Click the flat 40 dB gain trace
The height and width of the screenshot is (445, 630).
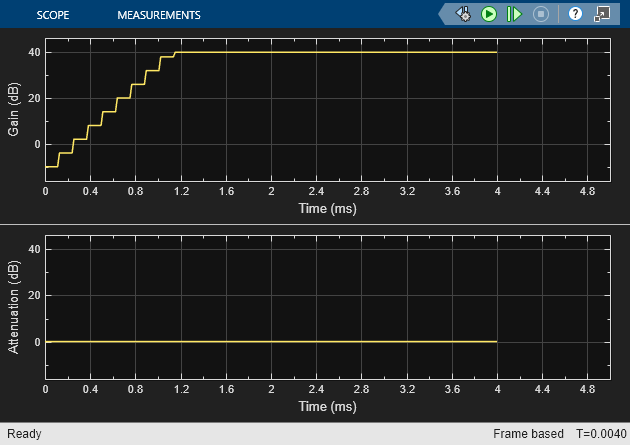pyautogui.click(x=337, y=52)
